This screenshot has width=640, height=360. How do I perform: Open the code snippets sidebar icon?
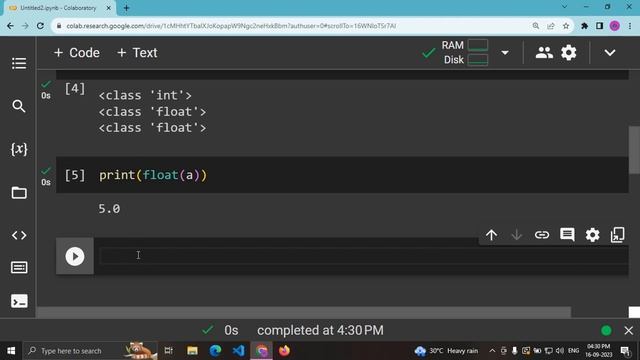tap(19, 236)
